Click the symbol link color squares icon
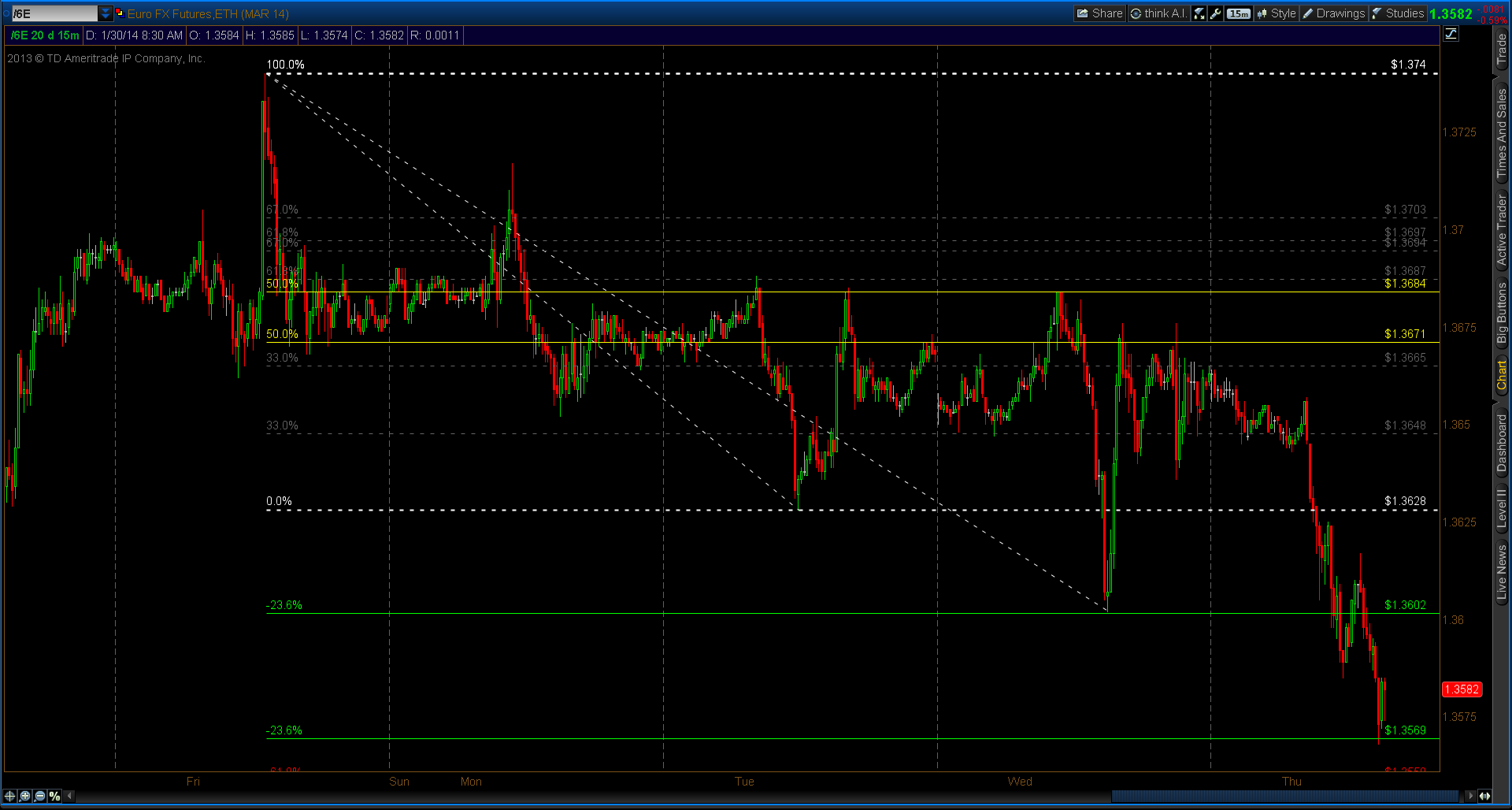 pos(120,13)
